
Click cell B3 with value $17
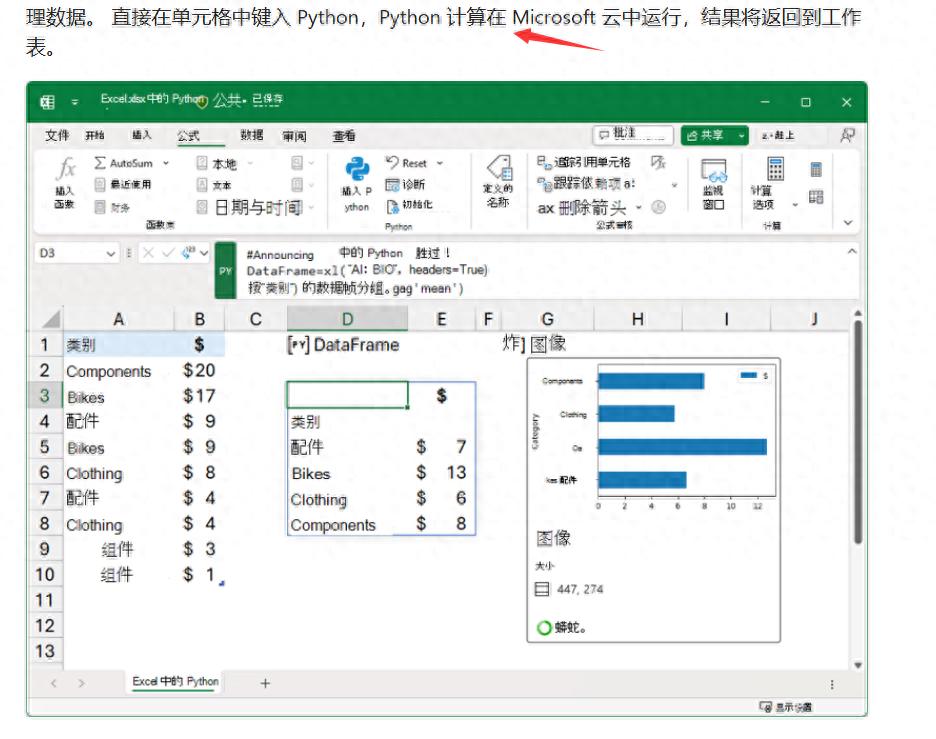click(199, 396)
